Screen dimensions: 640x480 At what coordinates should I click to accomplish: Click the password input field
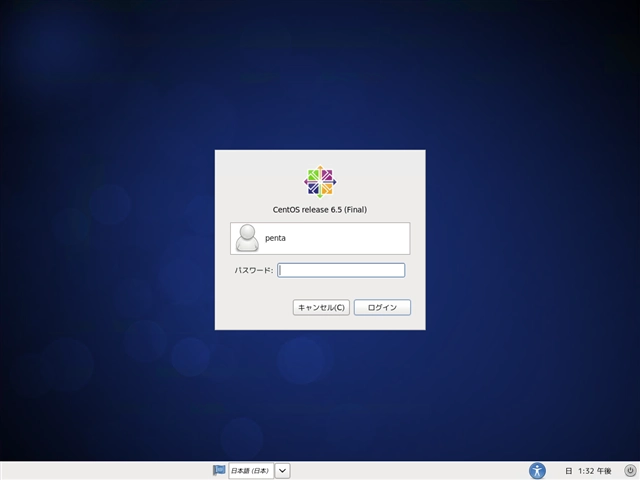click(341, 270)
